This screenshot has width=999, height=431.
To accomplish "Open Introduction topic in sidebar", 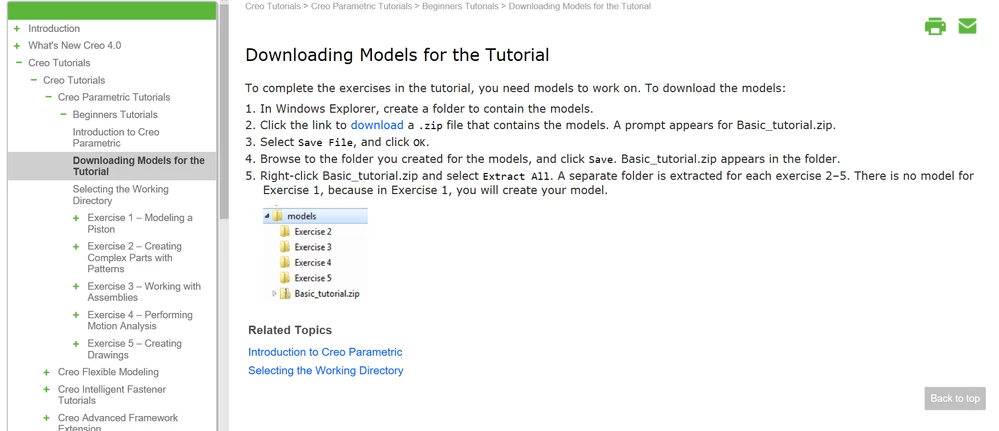I will pyautogui.click(x=54, y=29).
